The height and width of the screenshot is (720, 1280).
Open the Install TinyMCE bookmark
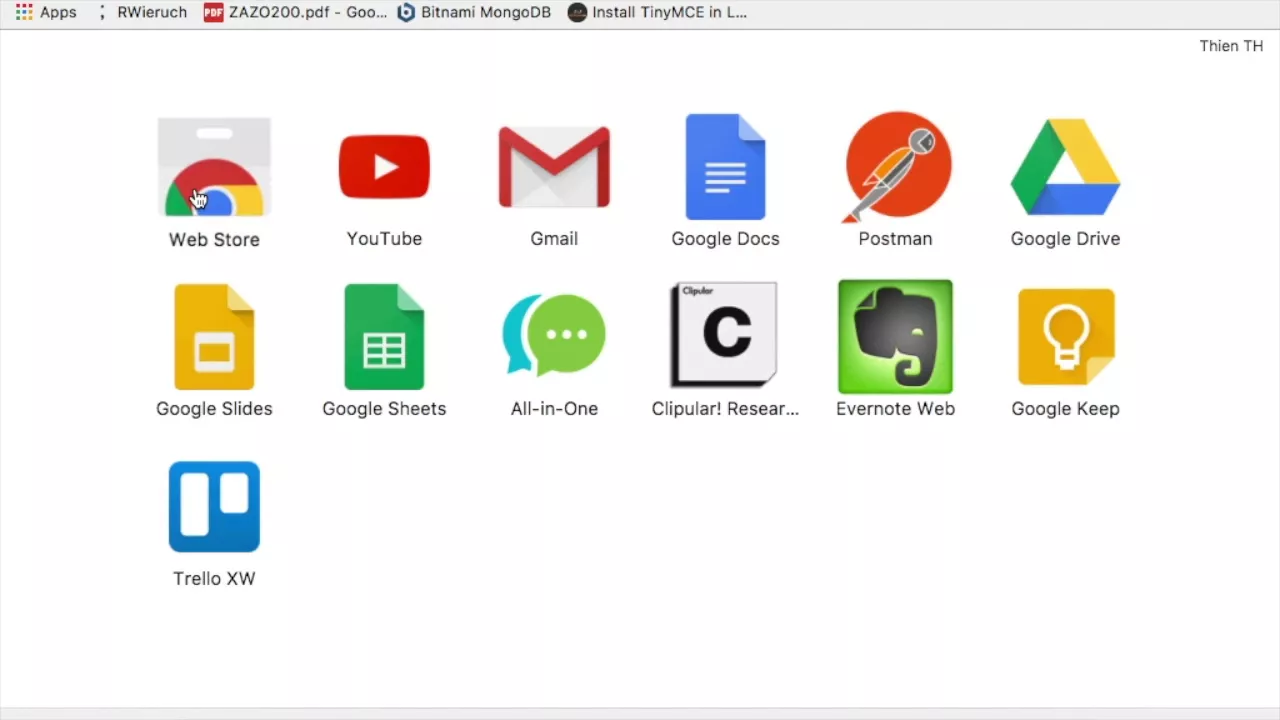(x=657, y=13)
